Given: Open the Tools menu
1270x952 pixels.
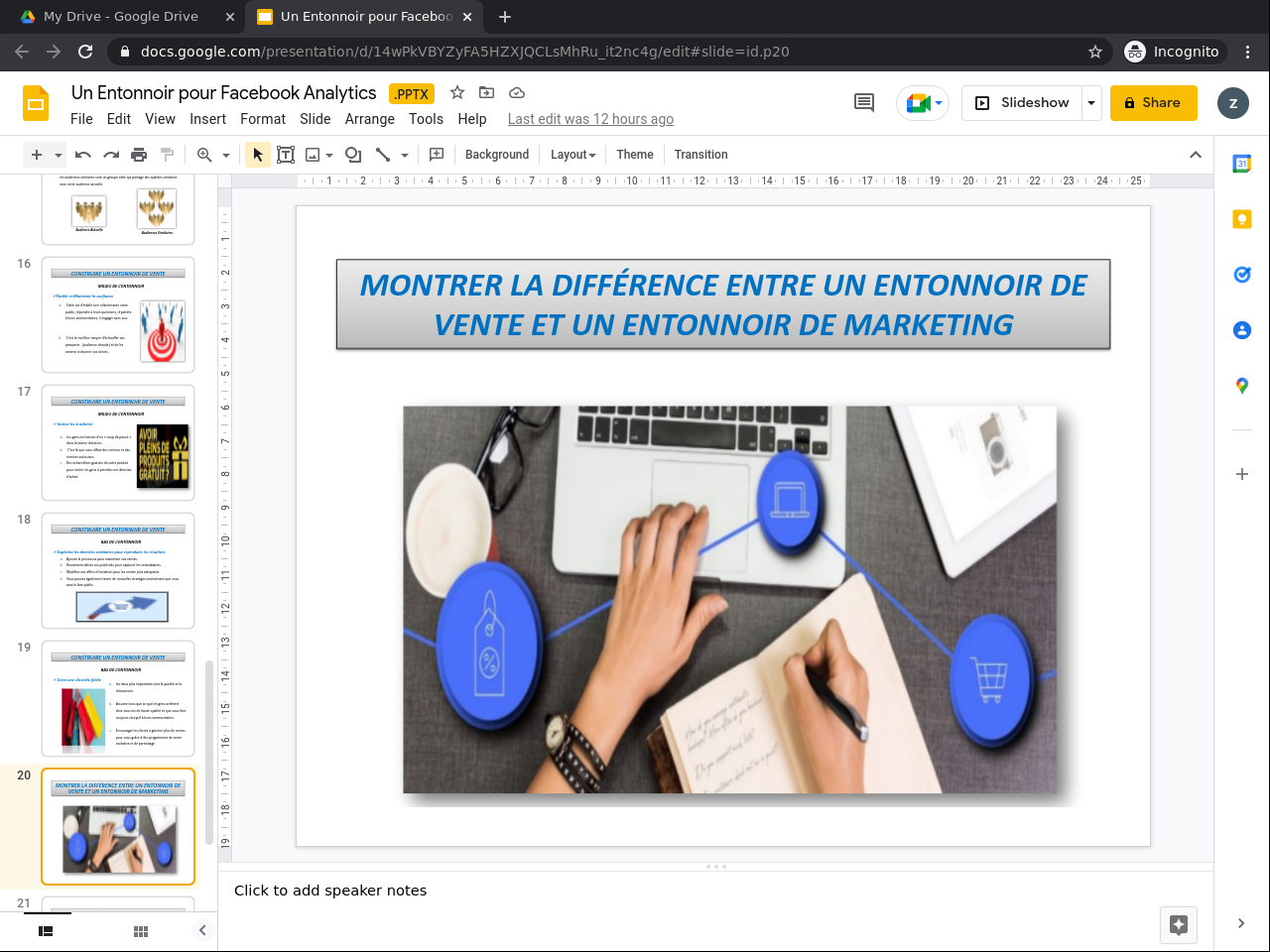Looking at the screenshot, I should (426, 119).
